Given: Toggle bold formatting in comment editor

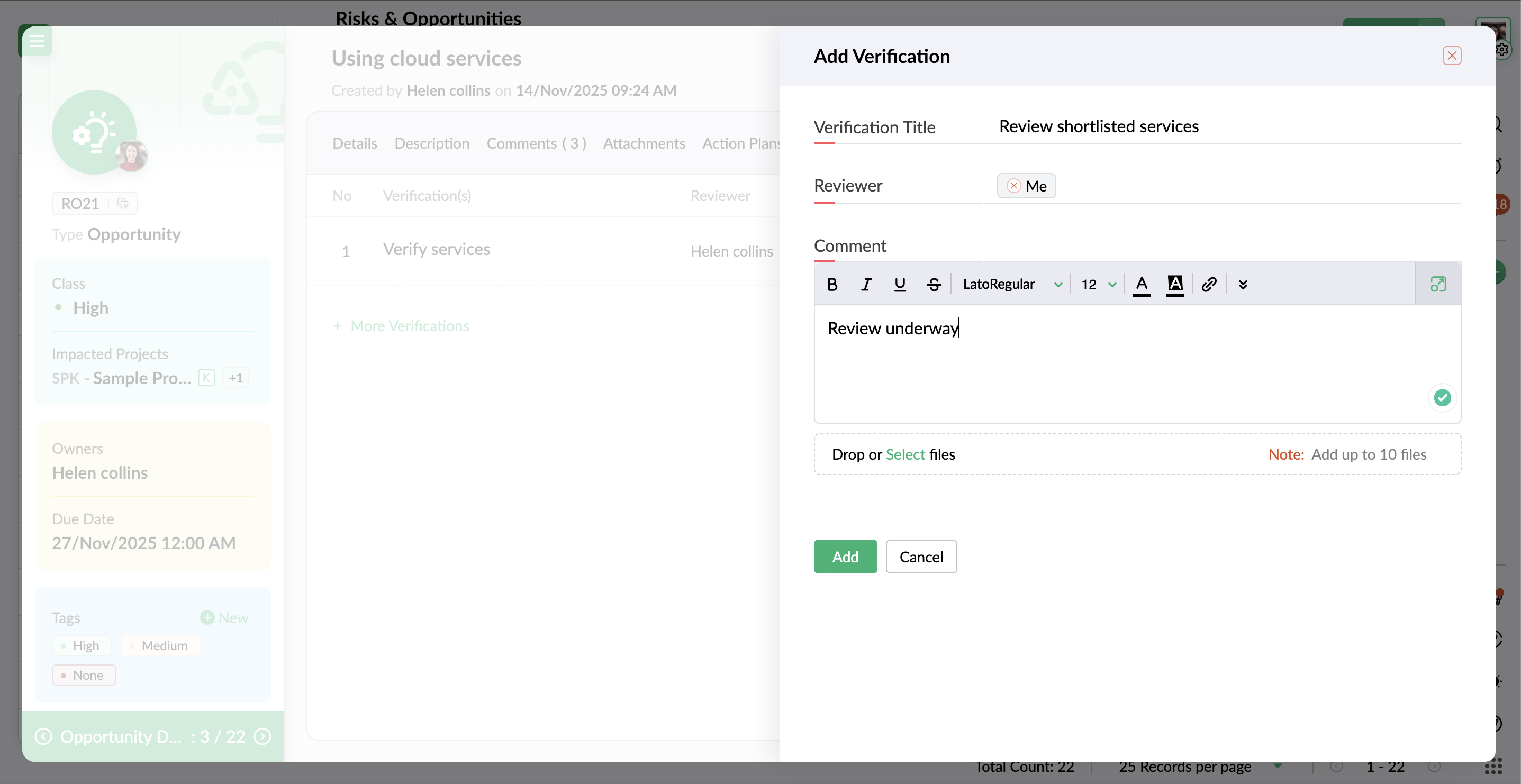Looking at the screenshot, I should tap(832, 285).
